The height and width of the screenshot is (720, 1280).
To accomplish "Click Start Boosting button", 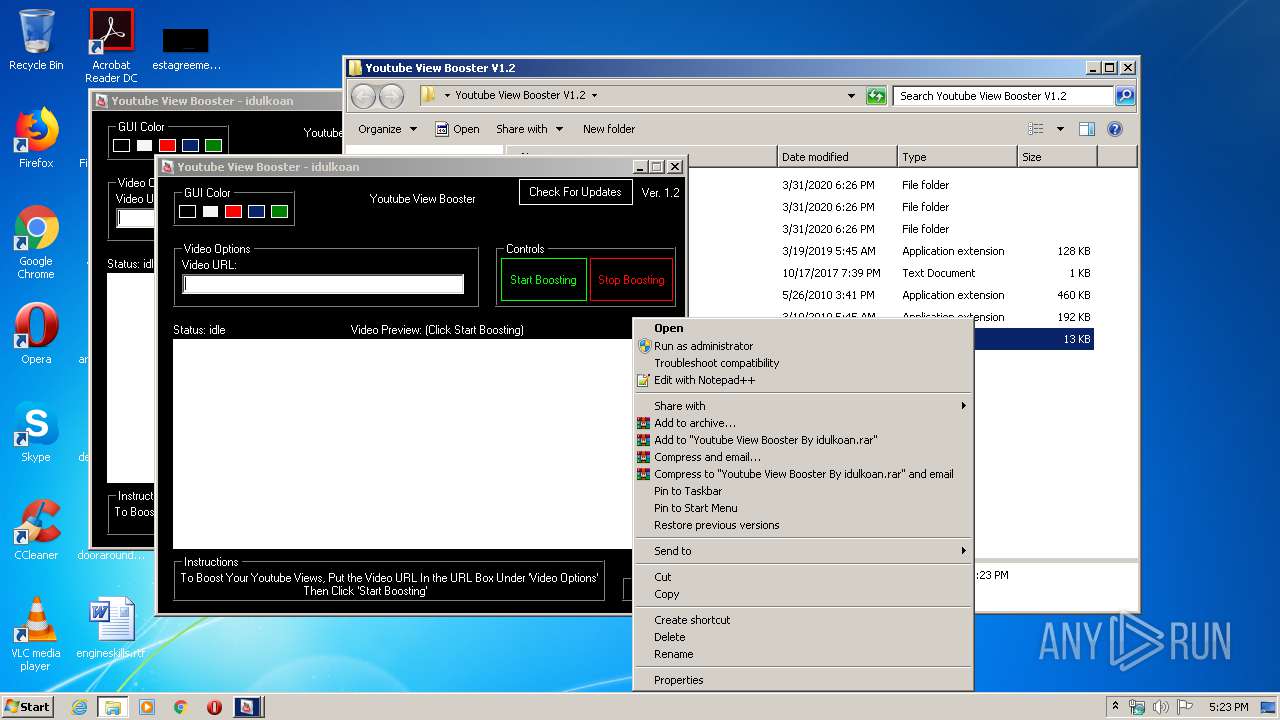I will (543, 280).
